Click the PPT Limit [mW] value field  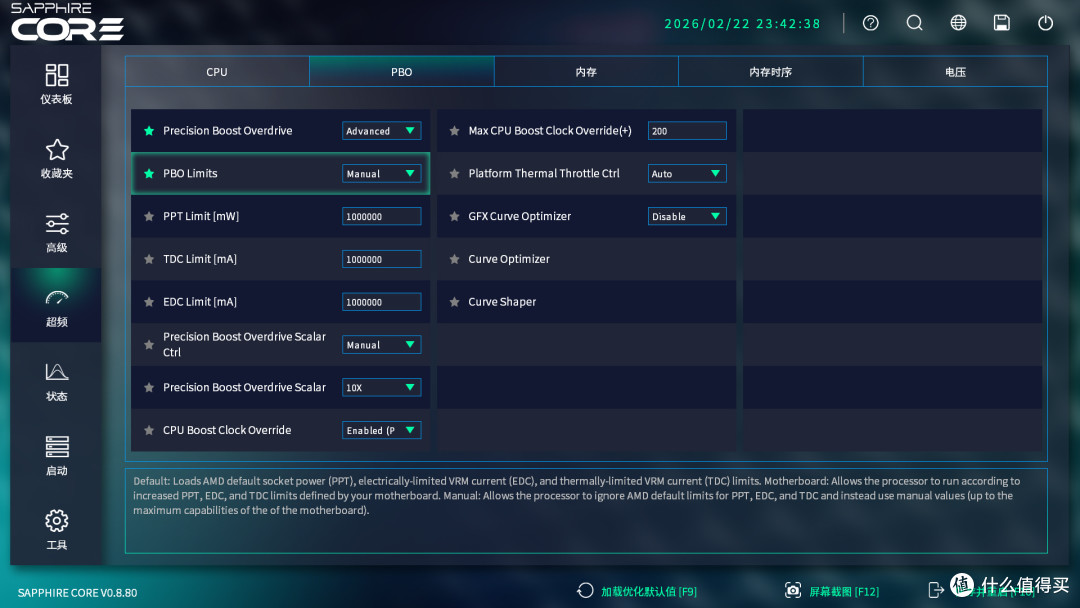pos(382,216)
